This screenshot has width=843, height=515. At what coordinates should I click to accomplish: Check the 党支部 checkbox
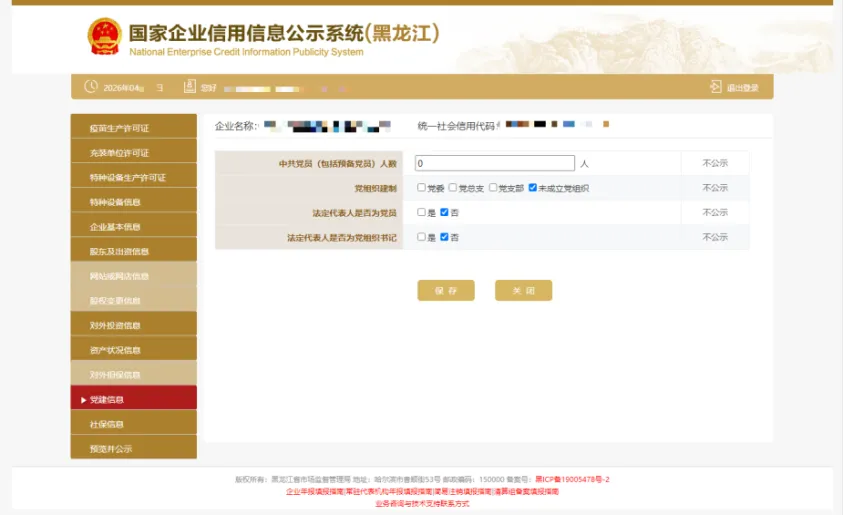pos(492,188)
